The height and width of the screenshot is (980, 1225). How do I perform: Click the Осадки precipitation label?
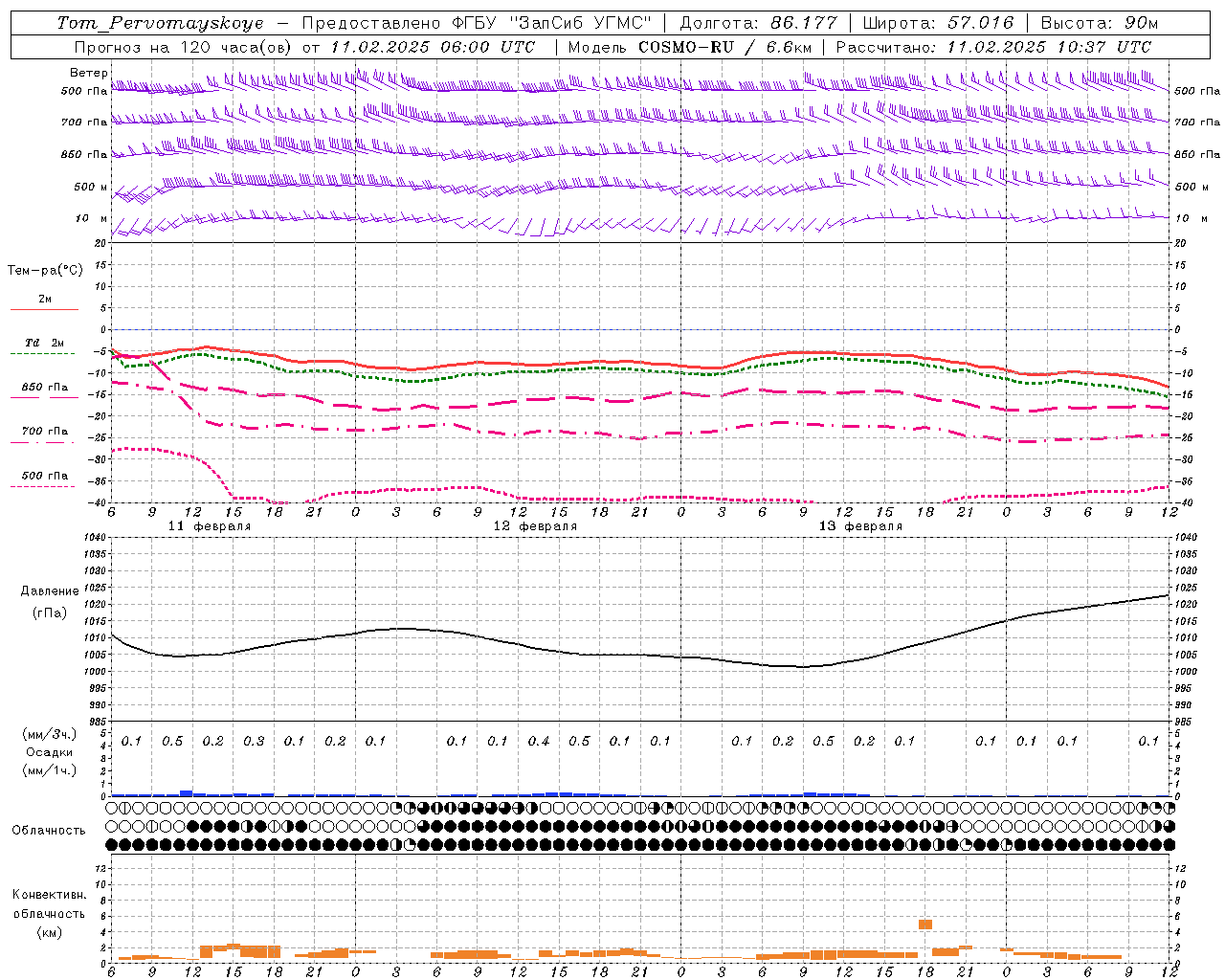tap(50, 752)
